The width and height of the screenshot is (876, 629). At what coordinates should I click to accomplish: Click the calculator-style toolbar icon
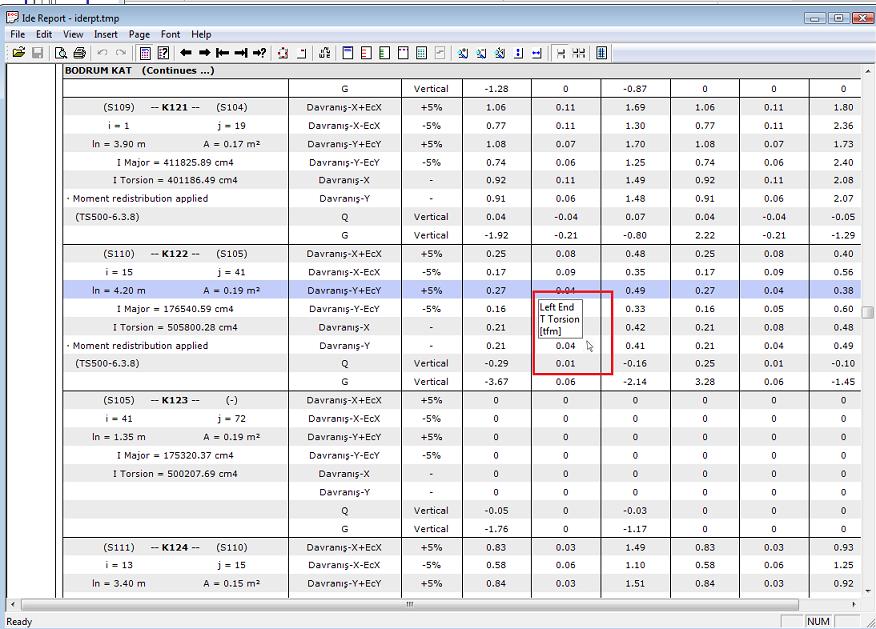click(x=145, y=53)
